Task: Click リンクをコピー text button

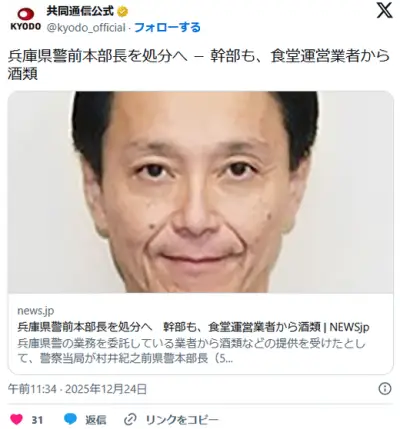Action: (x=182, y=419)
